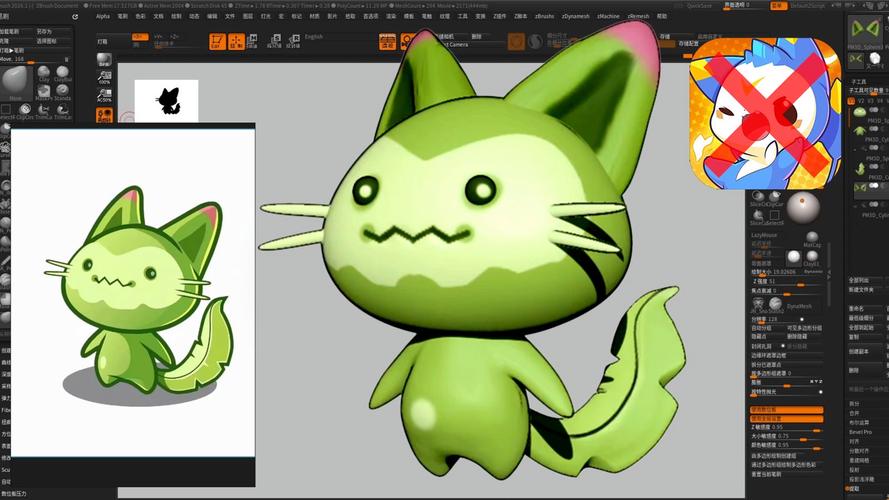
Task: Pick the SliceCirc brush in right panel
Action: [x=758, y=198]
